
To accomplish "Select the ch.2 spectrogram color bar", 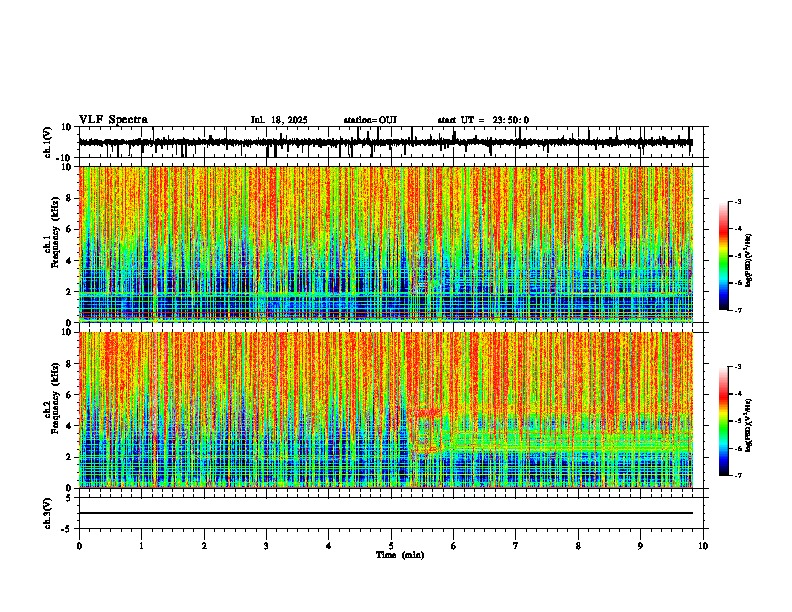I will 724,421.
